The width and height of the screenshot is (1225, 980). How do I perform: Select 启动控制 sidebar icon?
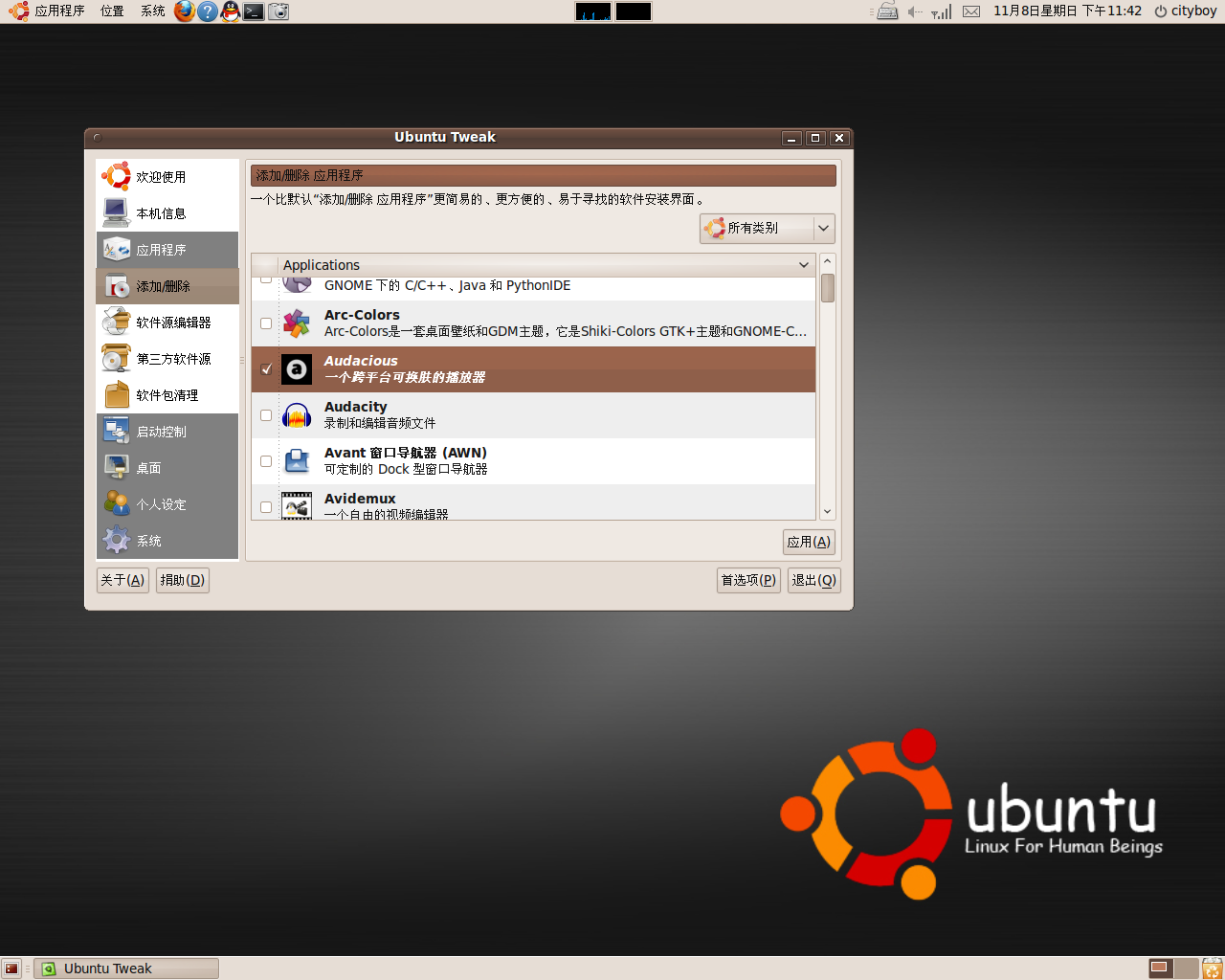116,432
